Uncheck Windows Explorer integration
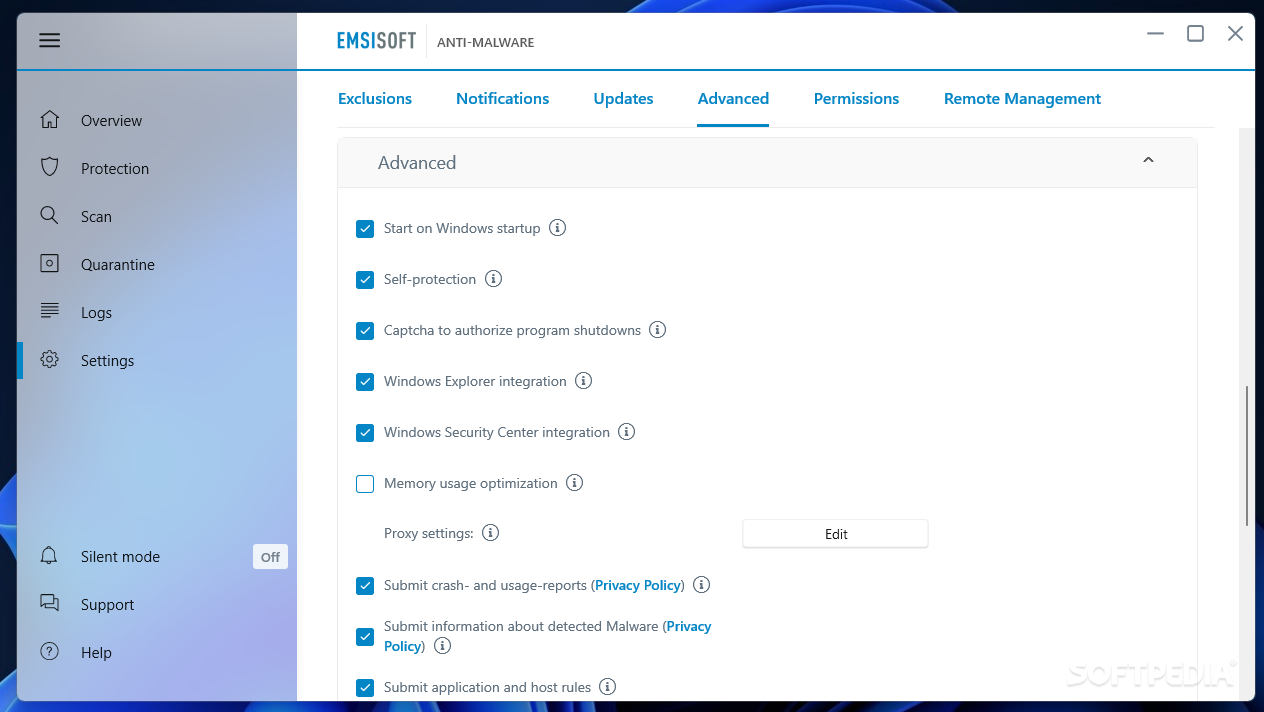 365,382
